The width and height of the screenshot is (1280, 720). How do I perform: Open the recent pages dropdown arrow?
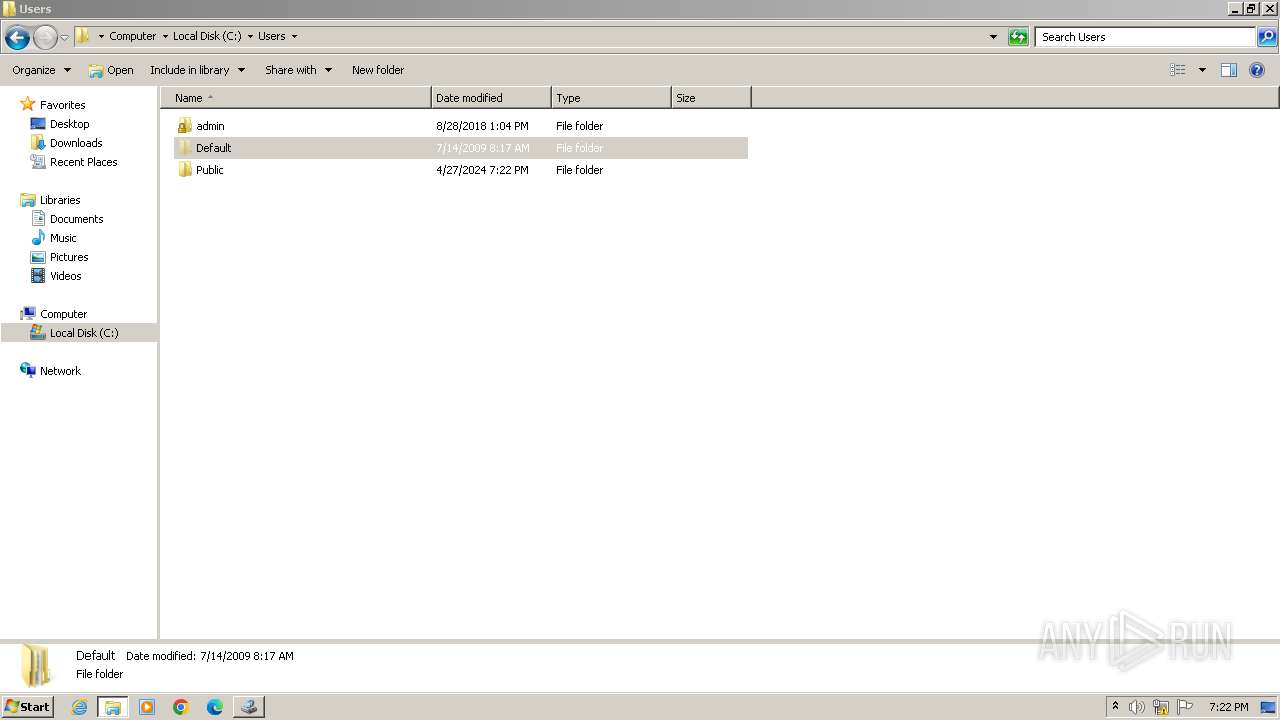tap(65, 38)
